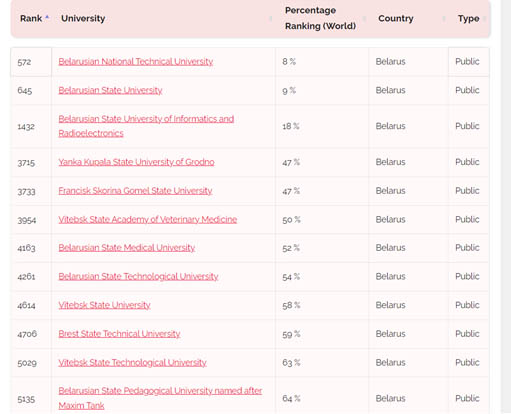Open Brest State Technical University link
Viewport: 511px width, 414px height.
pos(119,334)
